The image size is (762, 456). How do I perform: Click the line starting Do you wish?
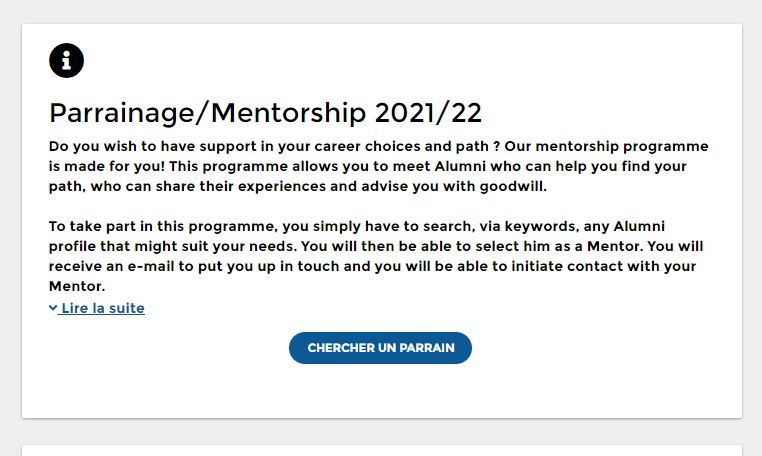click(379, 146)
